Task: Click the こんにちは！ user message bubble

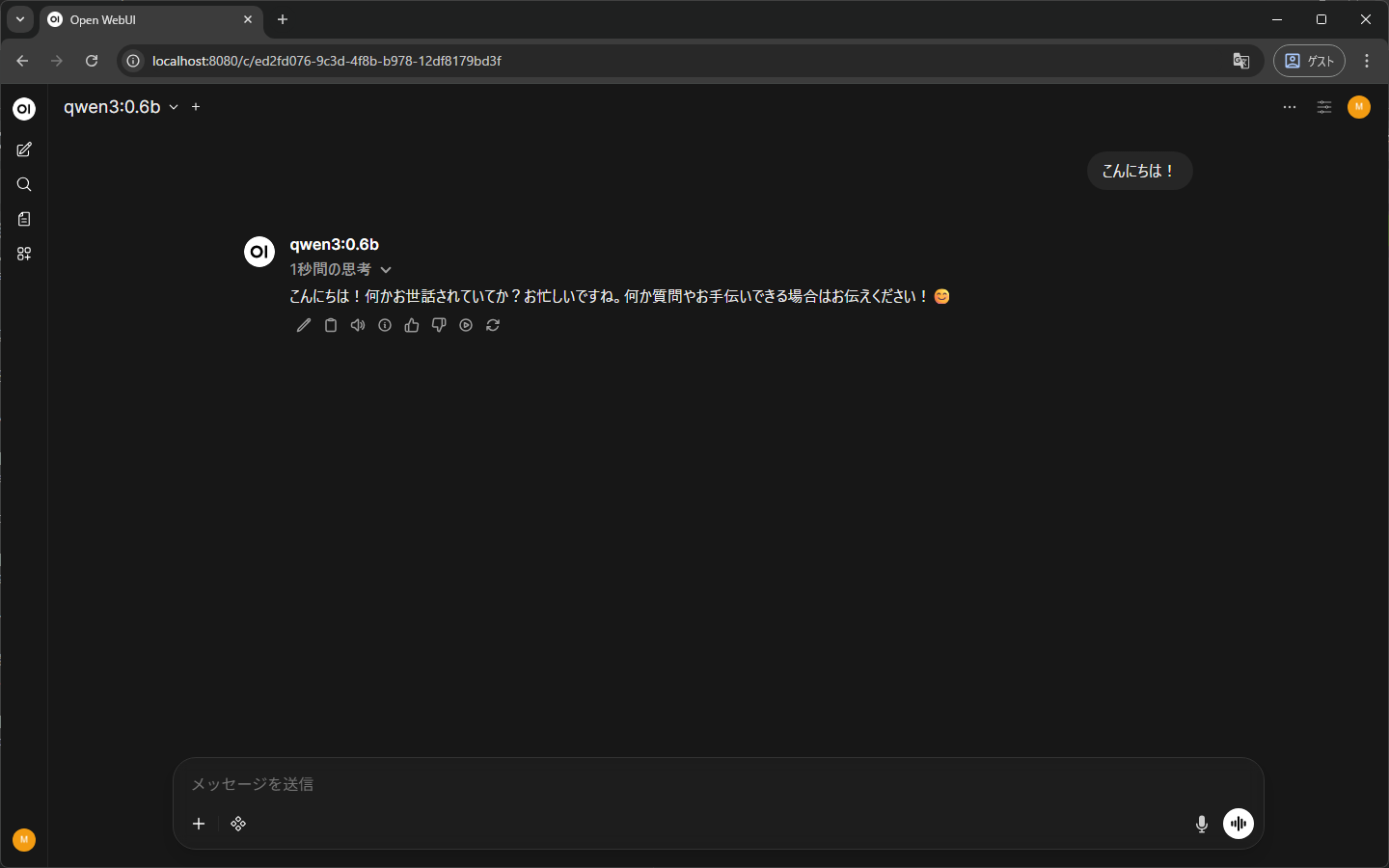Action: point(1140,171)
